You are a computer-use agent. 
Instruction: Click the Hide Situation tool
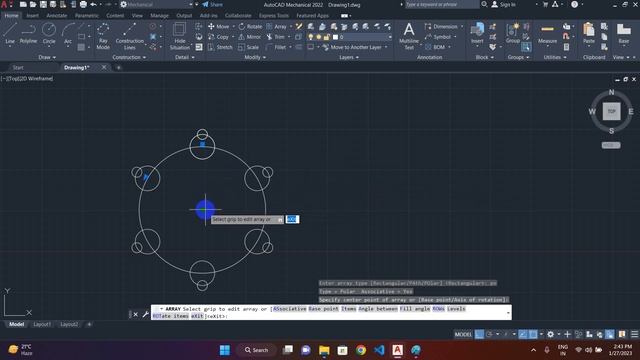(x=180, y=36)
